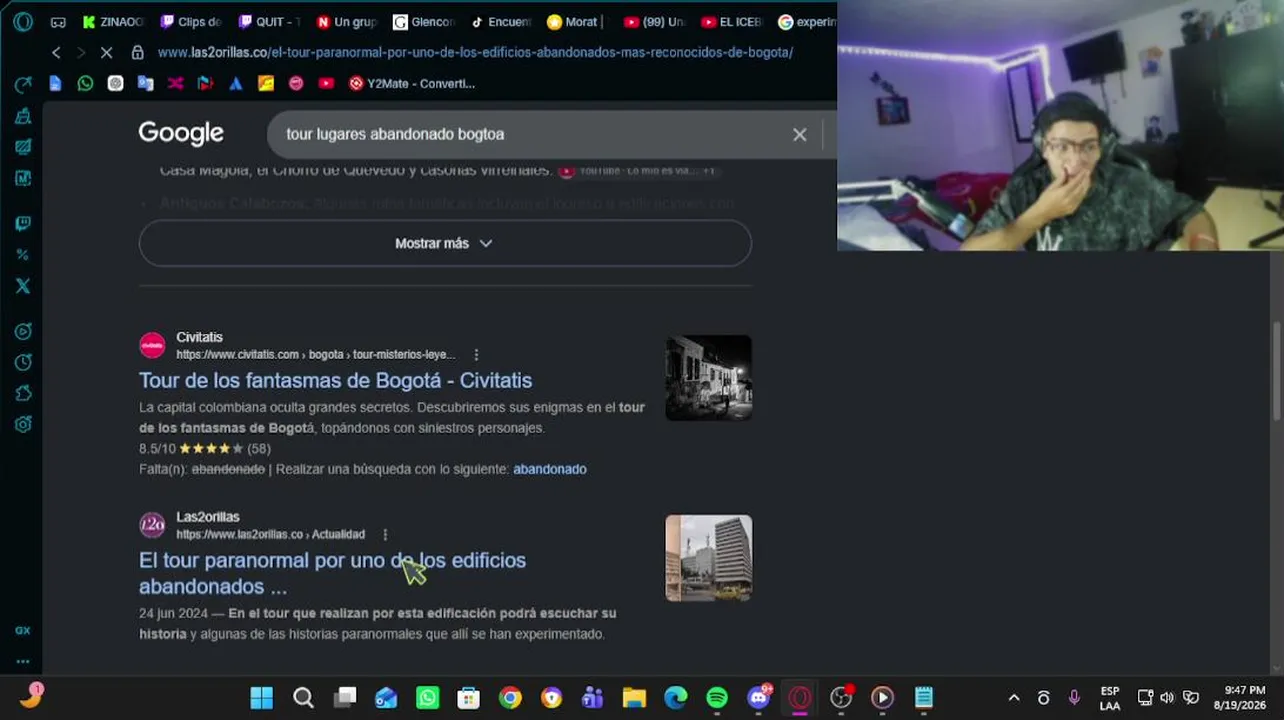Open the GX icon at sidebar bottom
The width and height of the screenshot is (1284, 720).
tap(23, 630)
